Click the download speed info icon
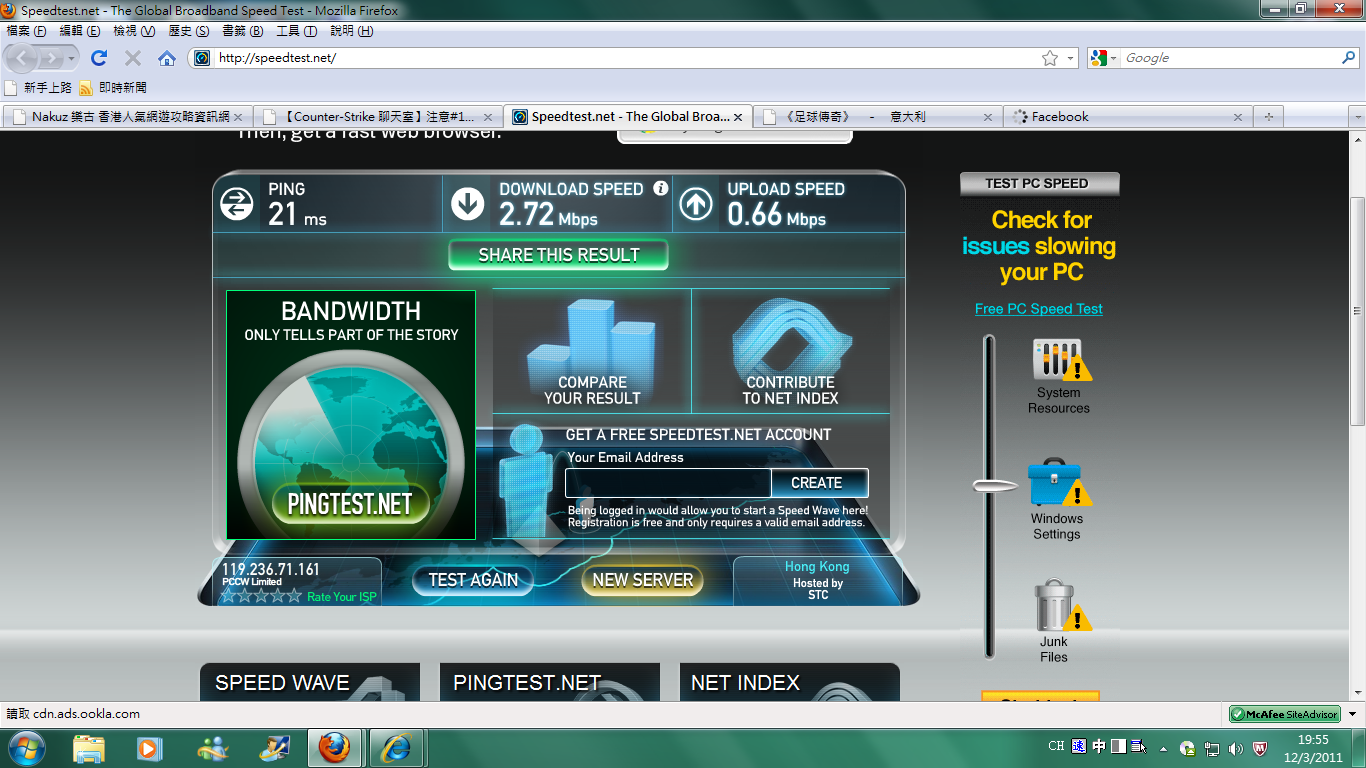Screen dimensions: 1366x768 click(x=660, y=188)
